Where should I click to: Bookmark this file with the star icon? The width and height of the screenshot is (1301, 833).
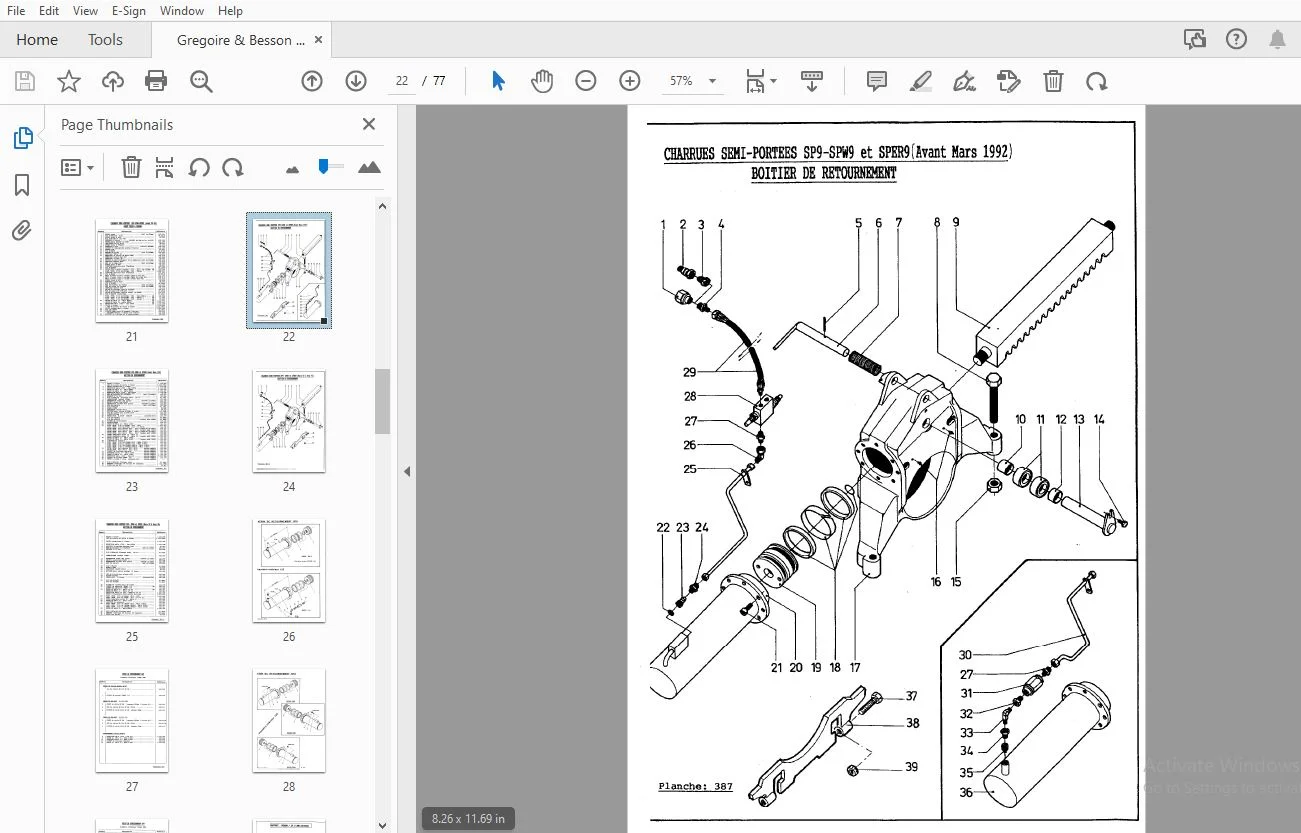point(69,81)
